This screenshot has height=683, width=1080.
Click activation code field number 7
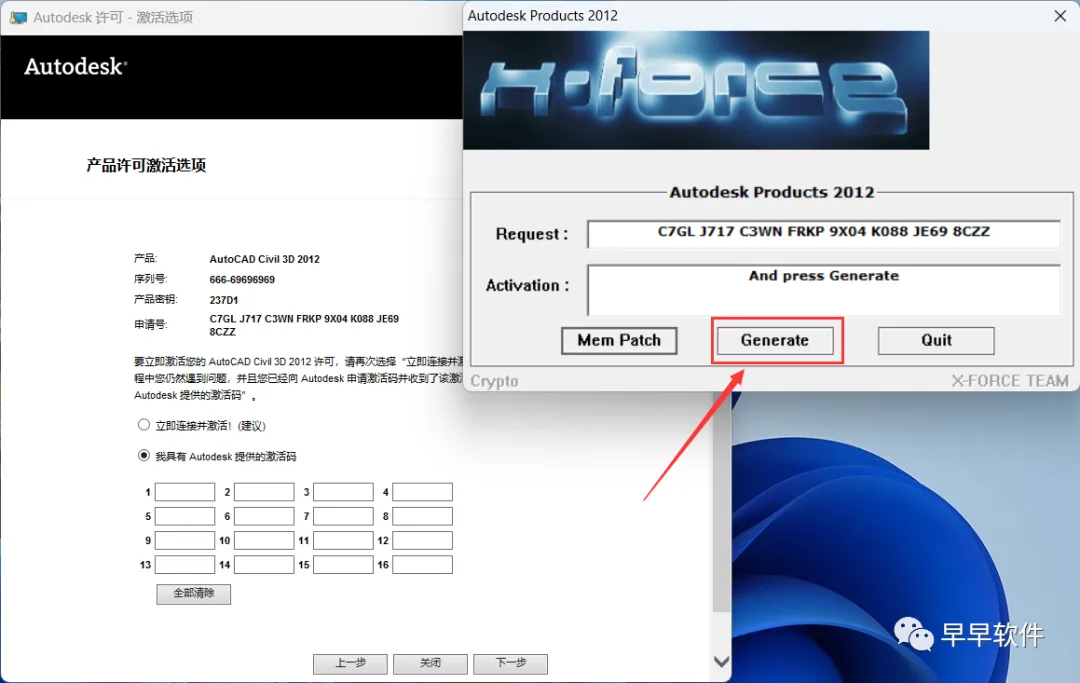343,516
